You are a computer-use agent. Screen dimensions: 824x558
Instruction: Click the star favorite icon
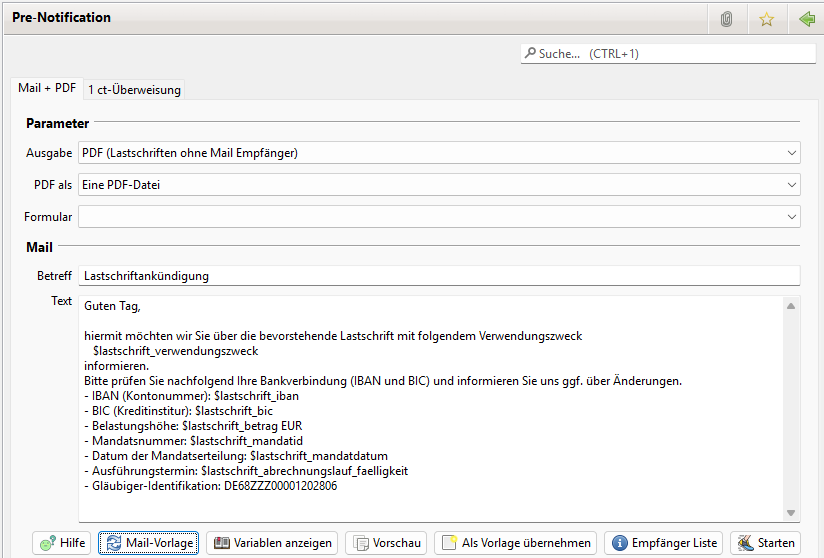766,19
